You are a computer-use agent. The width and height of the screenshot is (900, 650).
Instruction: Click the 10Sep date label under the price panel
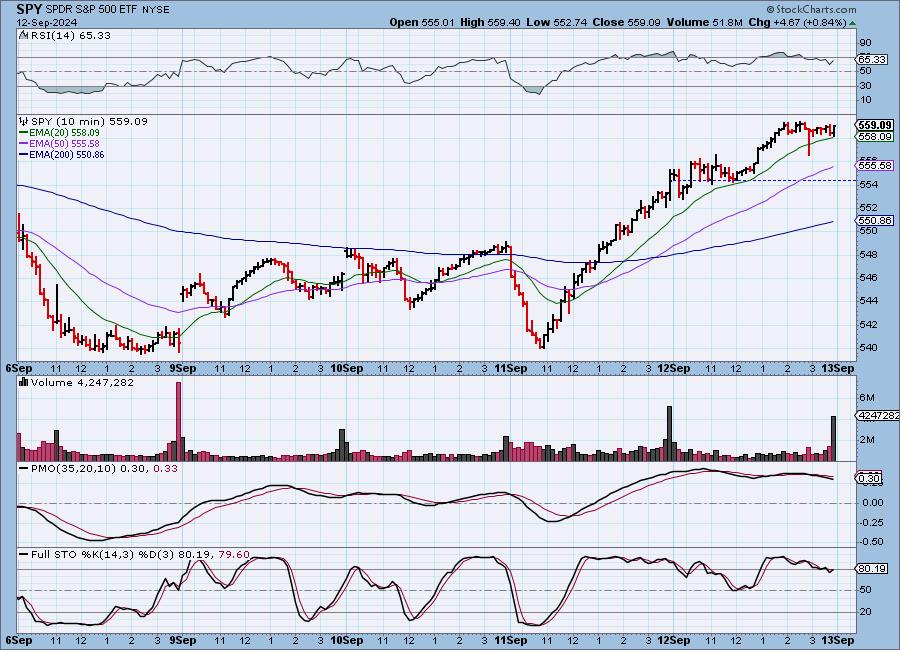point(346,369)
